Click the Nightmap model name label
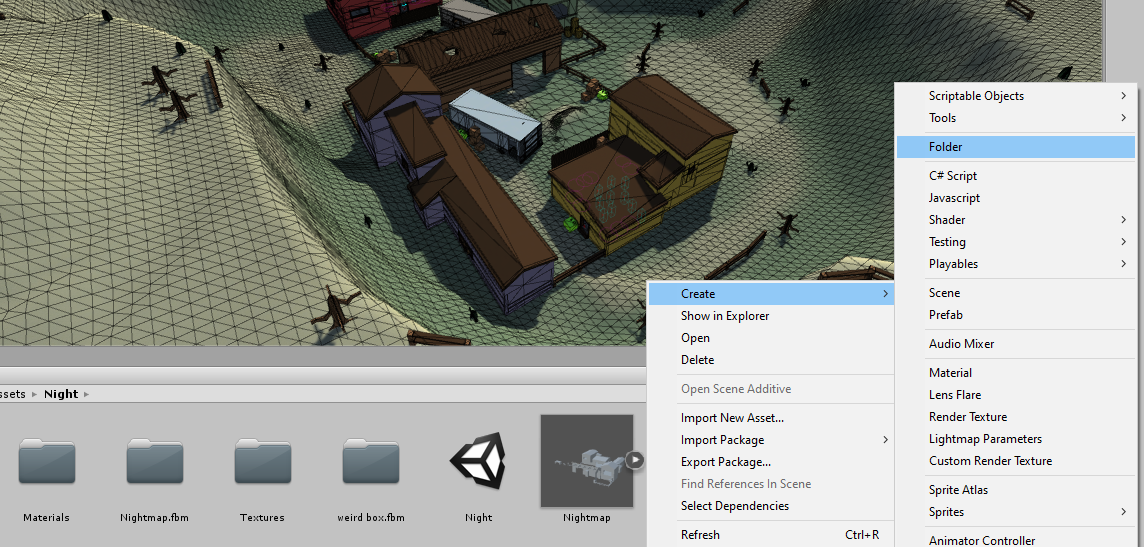 [x=587, y=518]
